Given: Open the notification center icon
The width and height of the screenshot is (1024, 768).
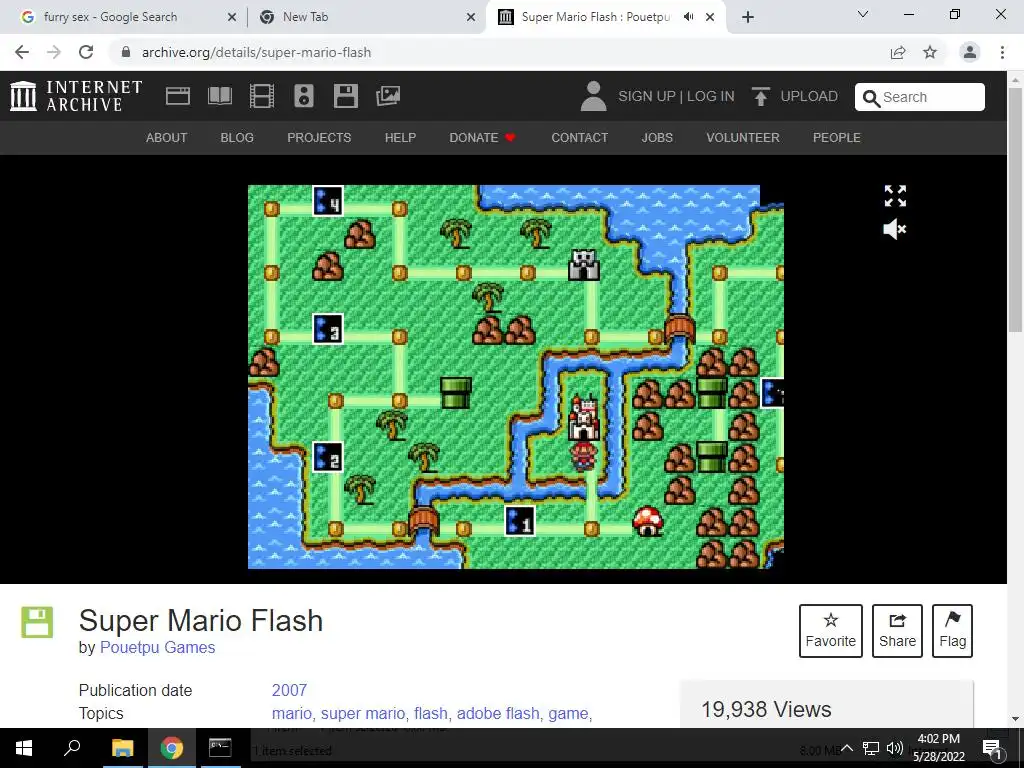Looking at the screenshot, I should pos(992,748).
